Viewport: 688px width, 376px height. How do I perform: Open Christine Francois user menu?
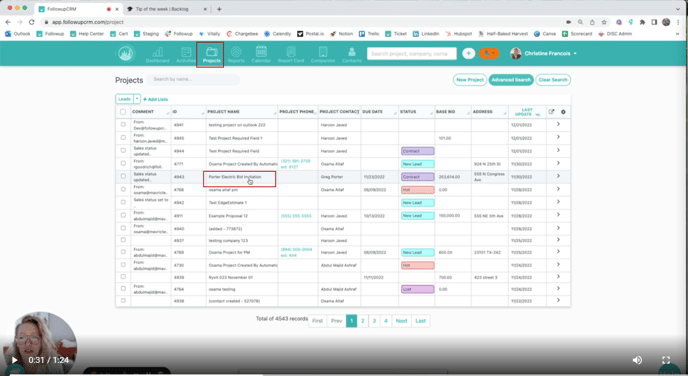[544, 54]
